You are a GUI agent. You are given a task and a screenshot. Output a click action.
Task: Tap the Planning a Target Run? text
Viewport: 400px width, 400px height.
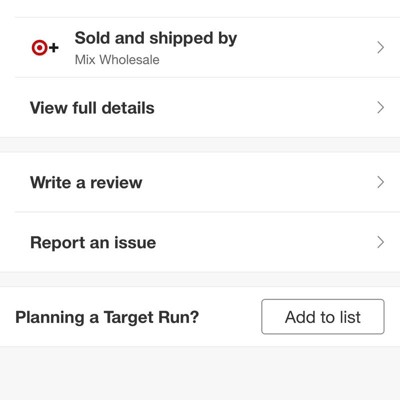(107, 317)
